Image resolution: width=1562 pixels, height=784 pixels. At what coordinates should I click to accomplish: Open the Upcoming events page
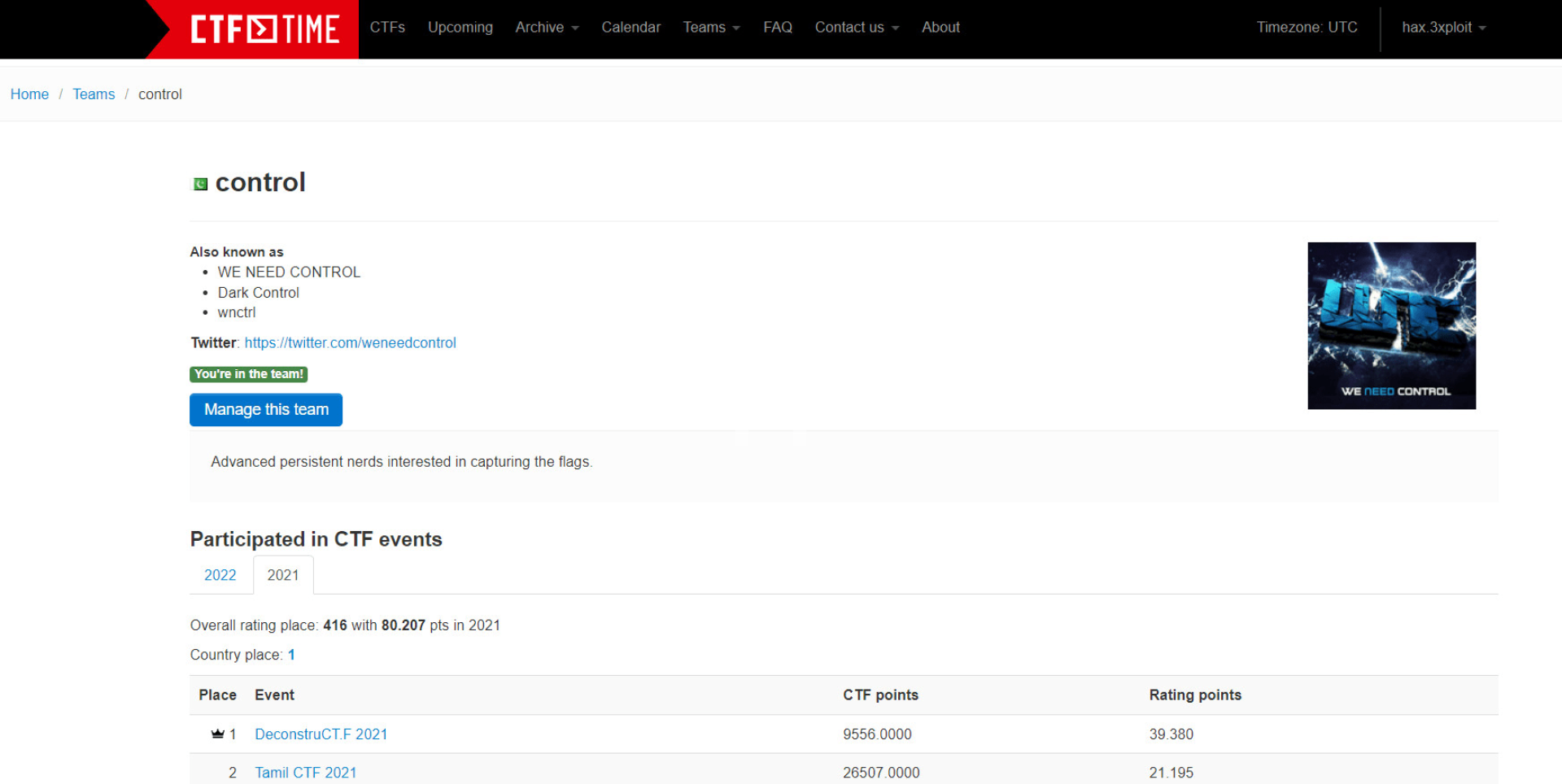point(460,28)
